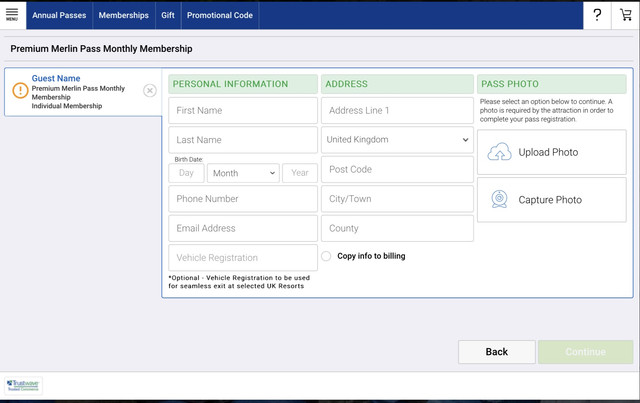Open the United Kingdom country dropdown

point(397,140)
